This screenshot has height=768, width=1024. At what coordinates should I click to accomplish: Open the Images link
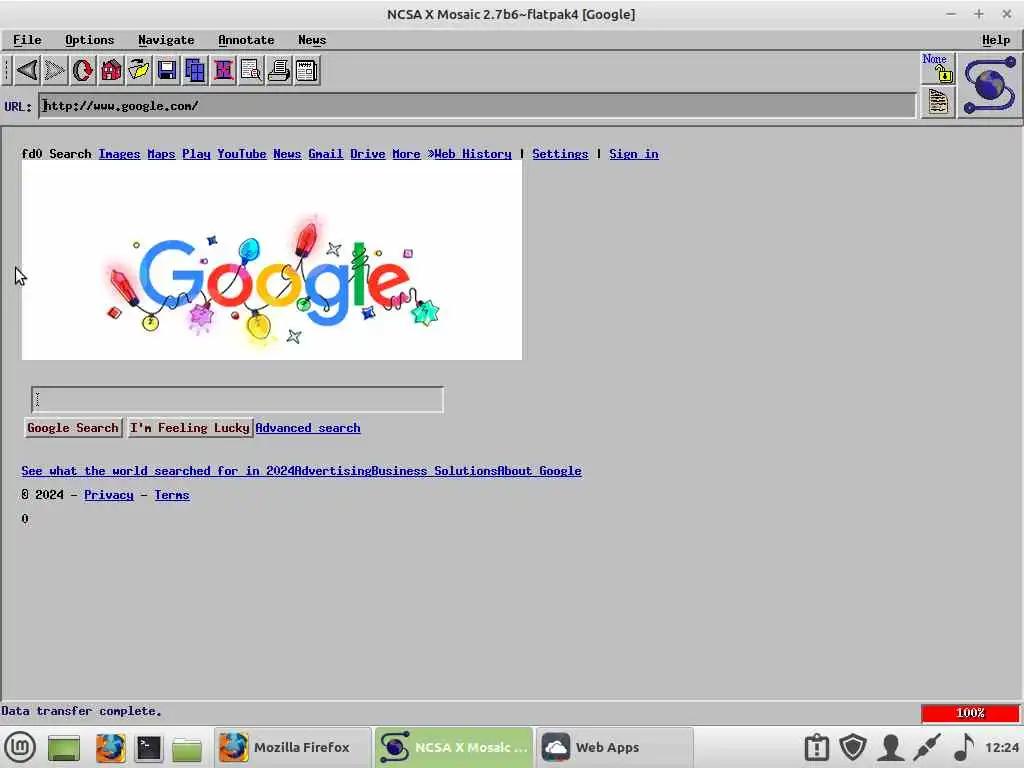tap(120, 154)
